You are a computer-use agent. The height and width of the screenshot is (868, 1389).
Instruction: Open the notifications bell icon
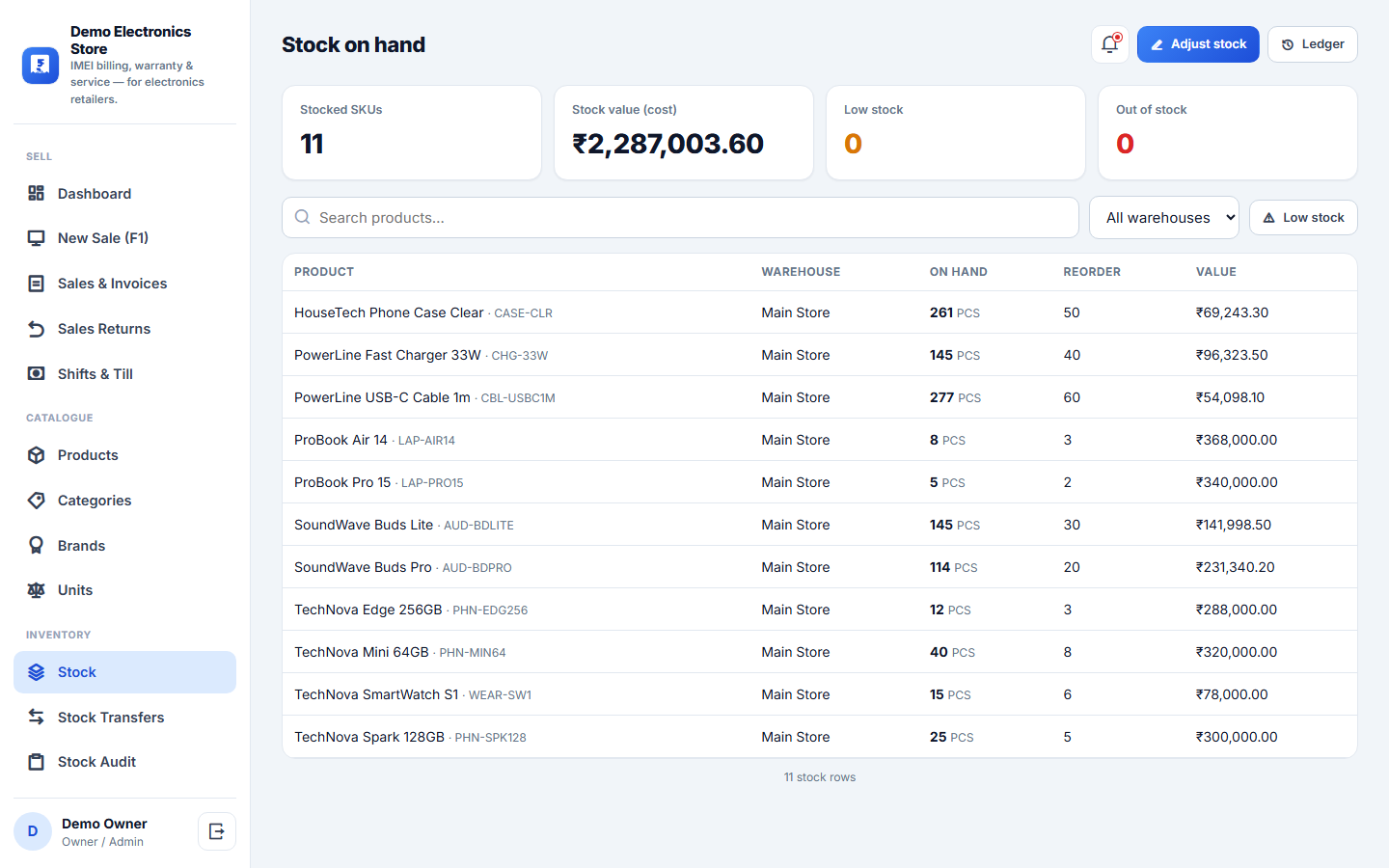click(1109, 44)
